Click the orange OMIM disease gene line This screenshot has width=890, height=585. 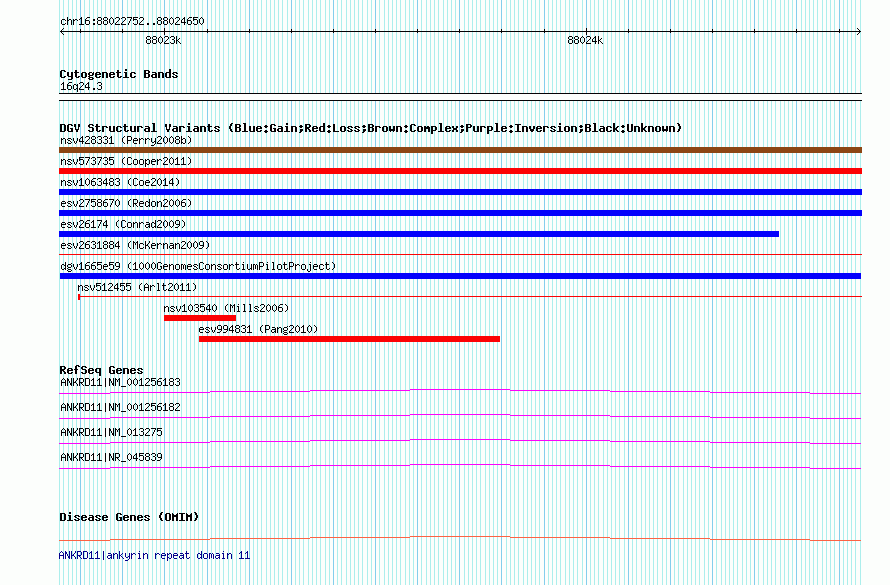[x=460, y=538]
